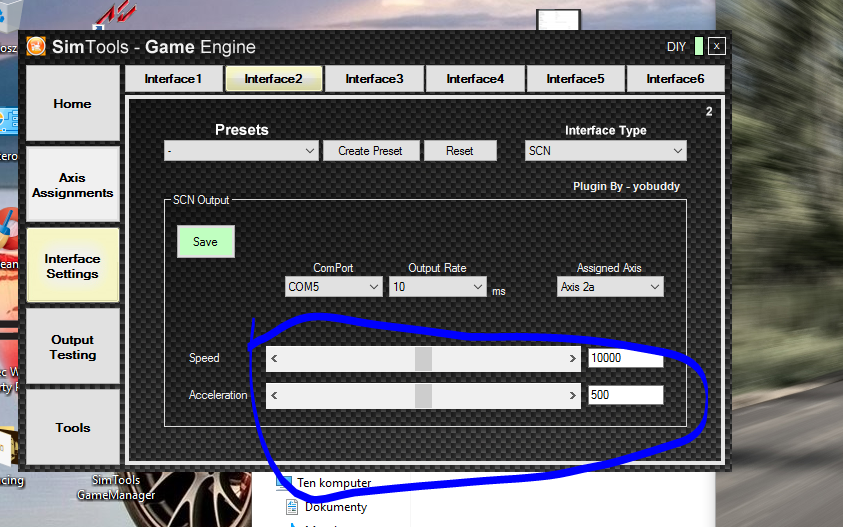Save the SCN Output settings

pos(205,241)
